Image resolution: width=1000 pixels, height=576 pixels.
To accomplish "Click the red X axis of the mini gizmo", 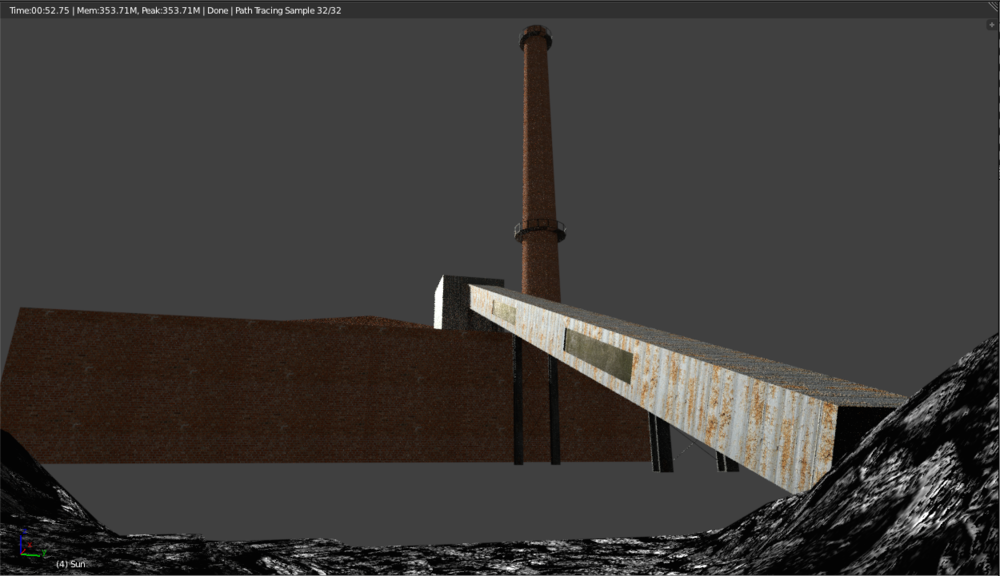I will [x=23, y=550].
